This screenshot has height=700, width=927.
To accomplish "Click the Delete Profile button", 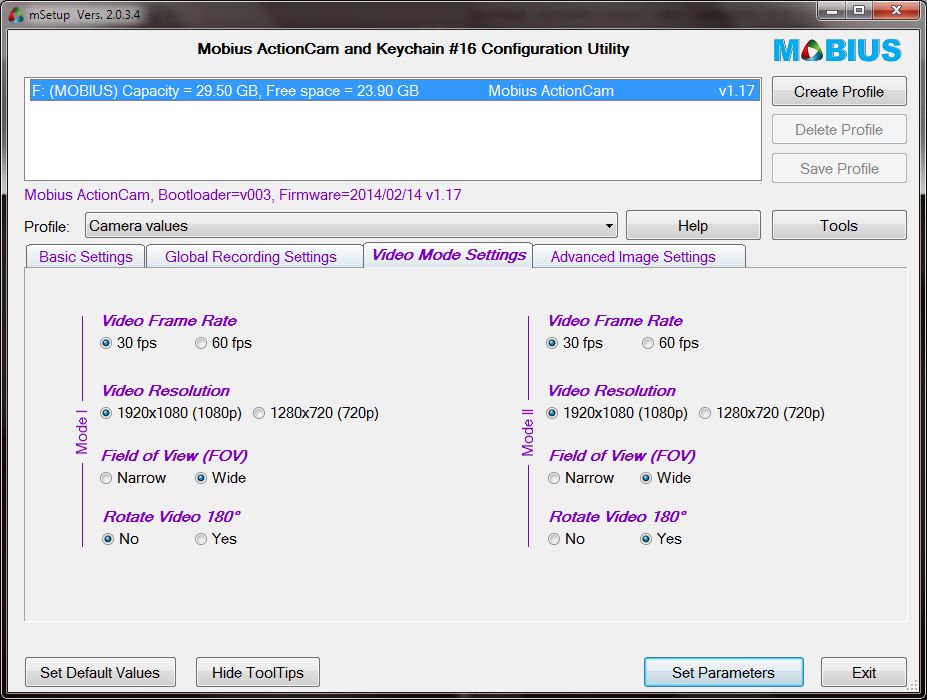I will pyautogui.click(x=839, y=129).
